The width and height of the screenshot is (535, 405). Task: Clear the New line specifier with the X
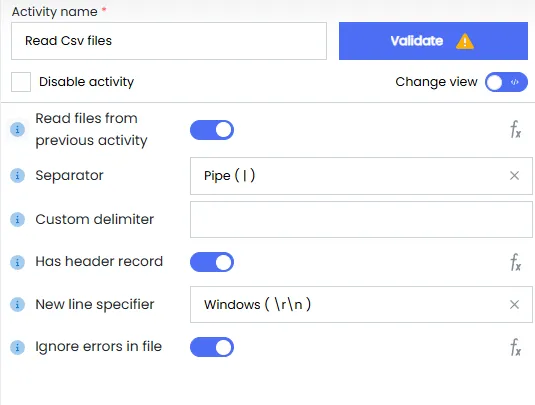pos(514,304)
